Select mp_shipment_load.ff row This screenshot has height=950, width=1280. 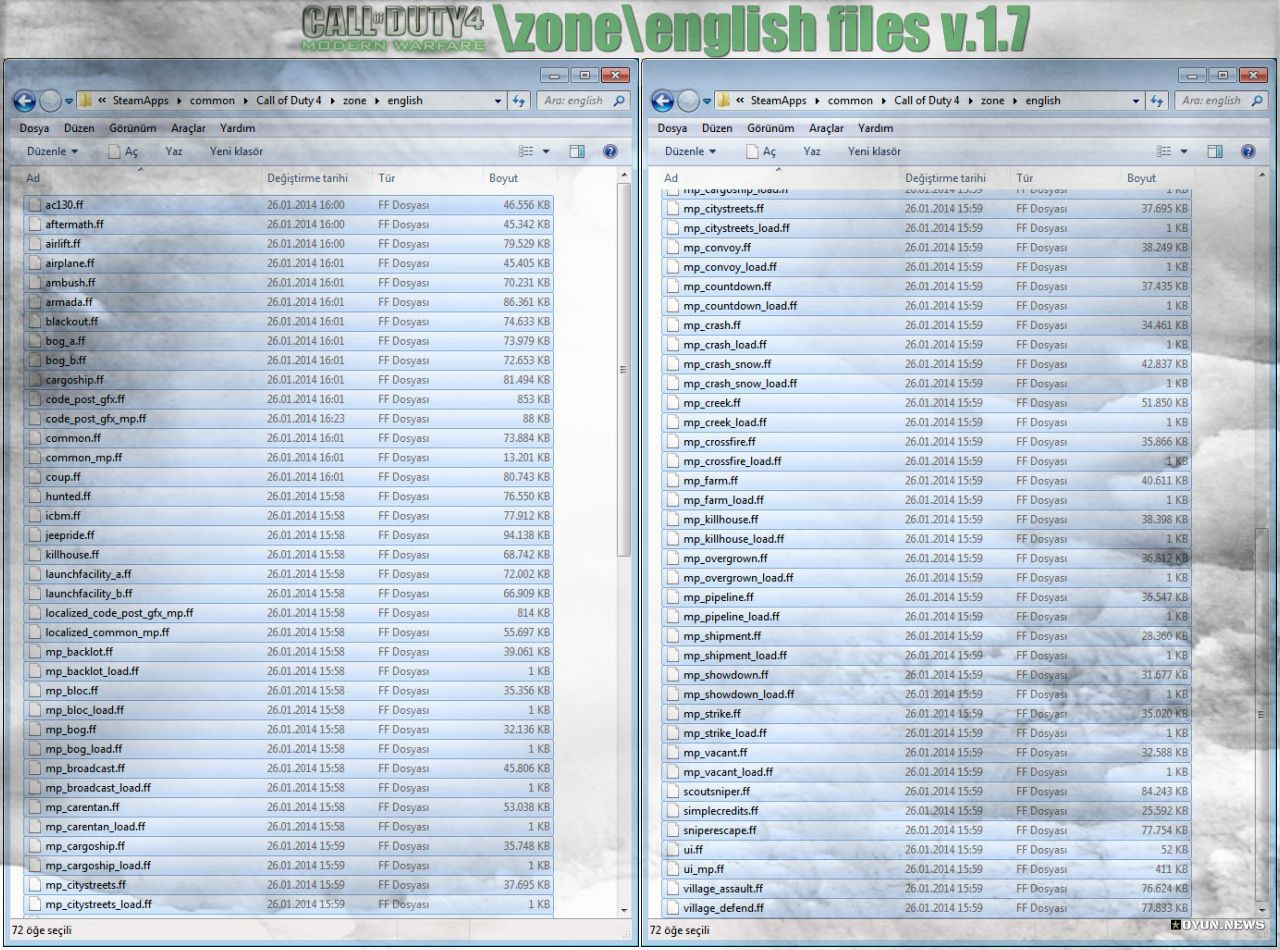[926, 656]
